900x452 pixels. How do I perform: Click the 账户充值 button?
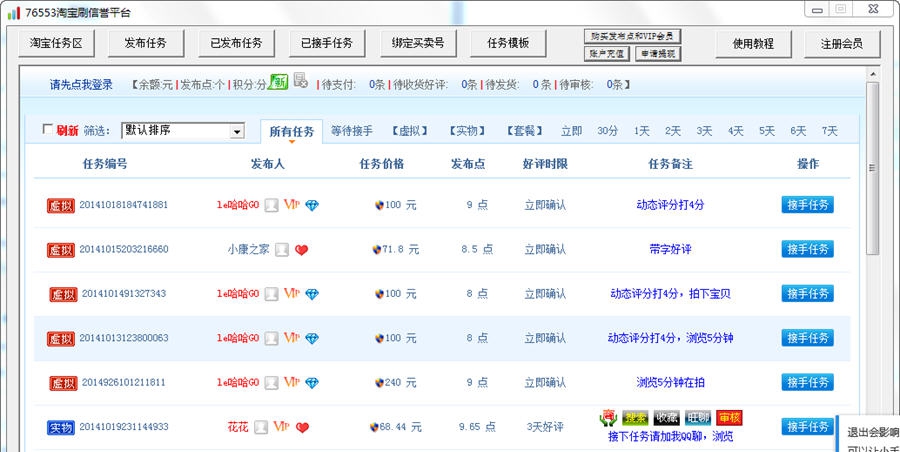click(607, 54)
